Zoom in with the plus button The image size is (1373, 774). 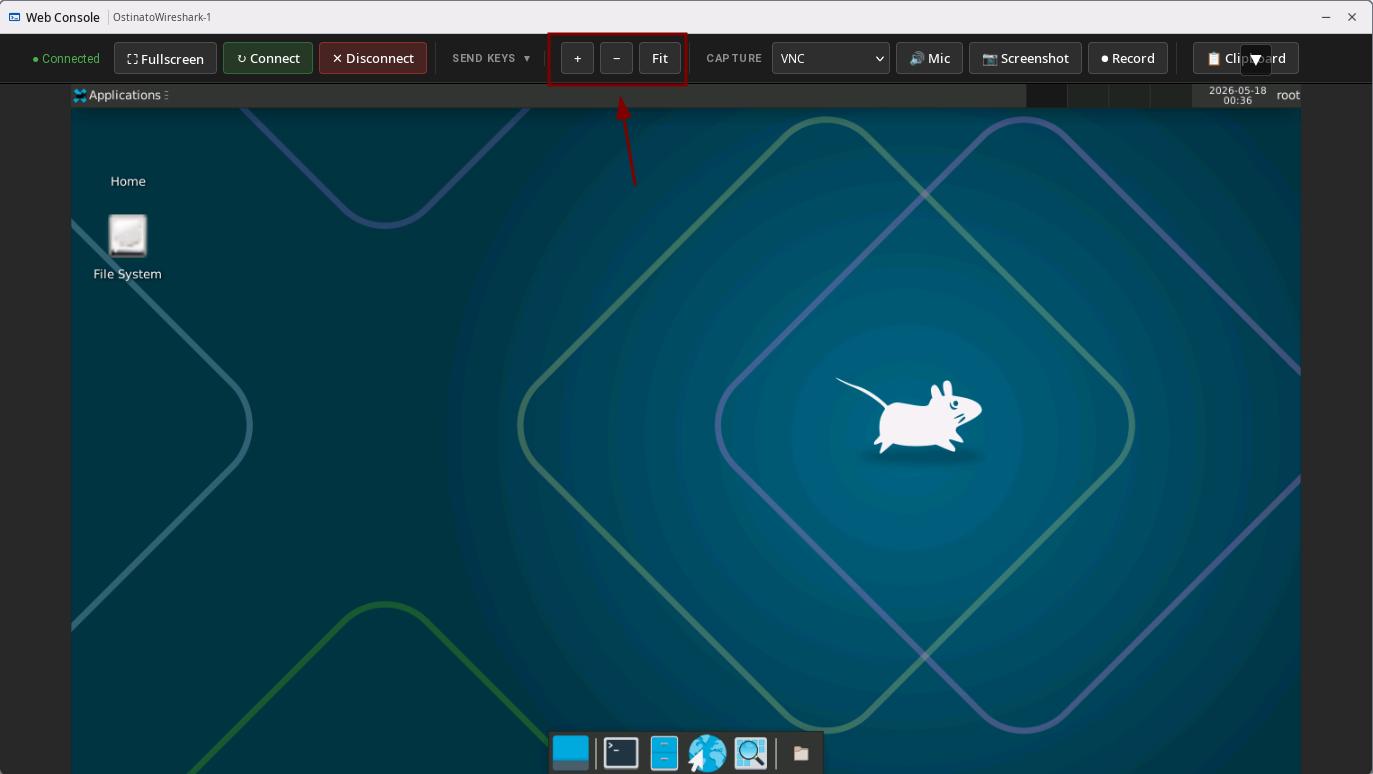(x=577, y=58)
